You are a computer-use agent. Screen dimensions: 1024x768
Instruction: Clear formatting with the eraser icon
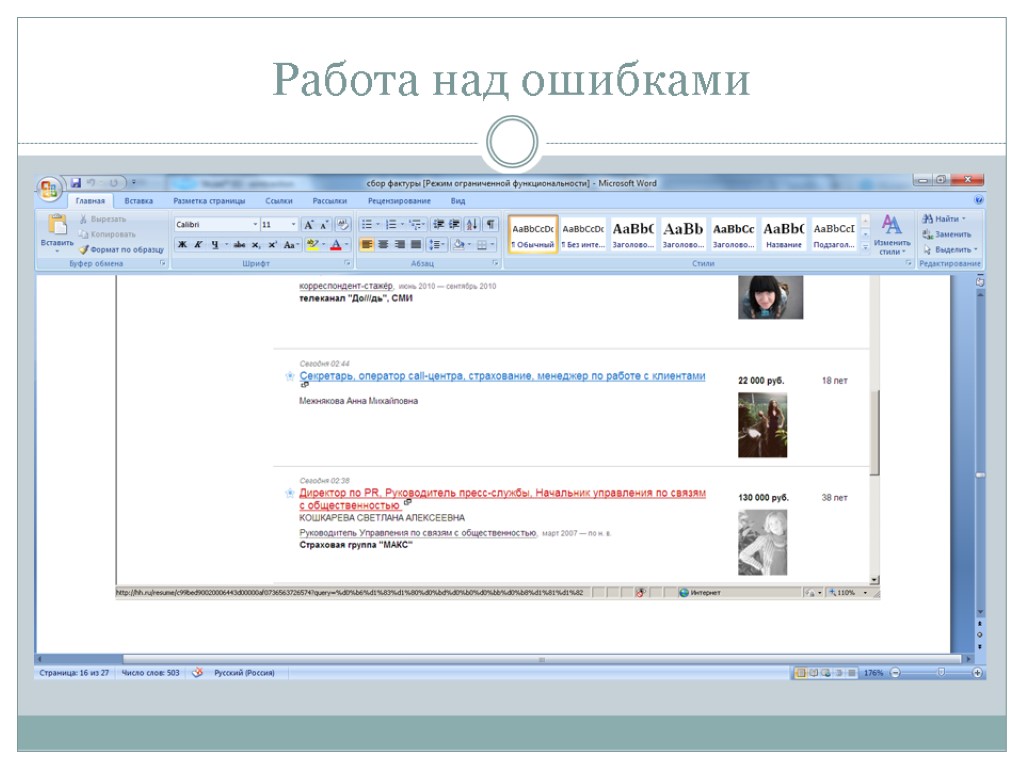point(342,225)
